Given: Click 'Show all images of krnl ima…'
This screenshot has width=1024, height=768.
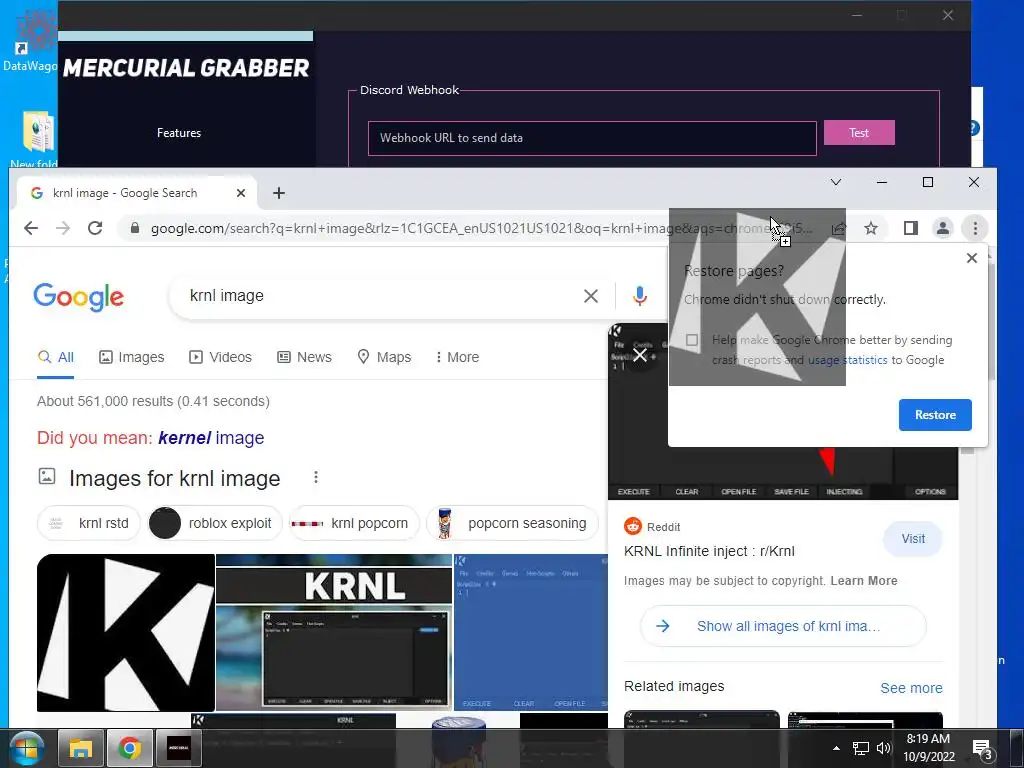Looking at the screenshot, I should (x=783, y=626).
